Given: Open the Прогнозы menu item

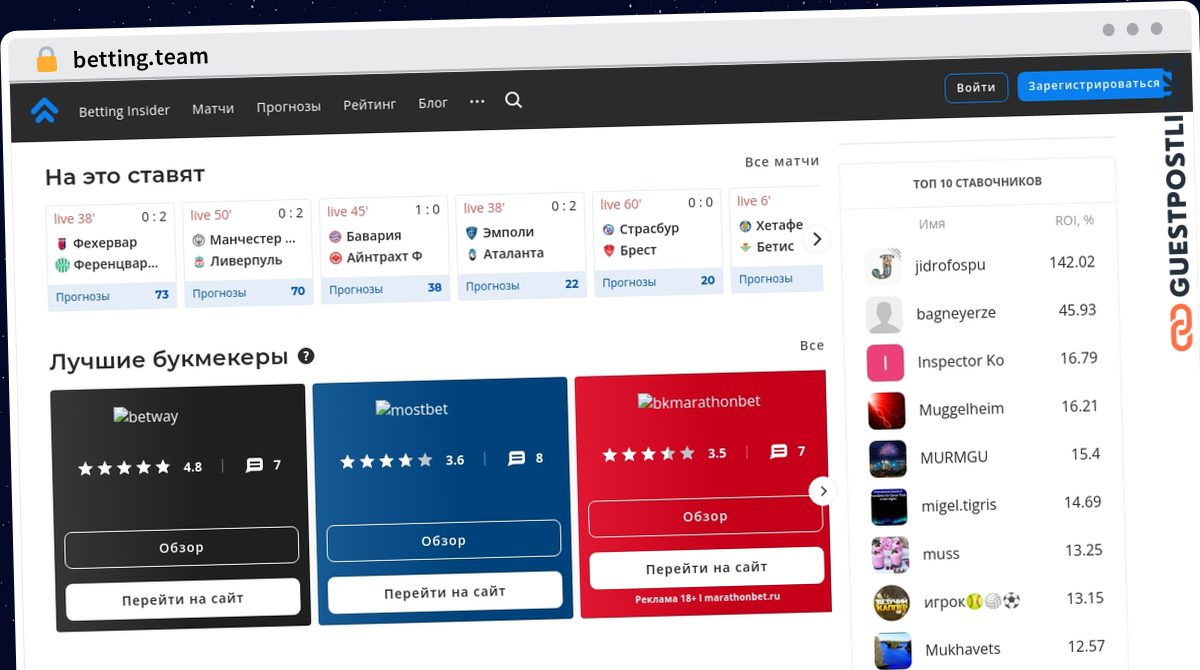Looking at the screenshot, I should [289, 106].
